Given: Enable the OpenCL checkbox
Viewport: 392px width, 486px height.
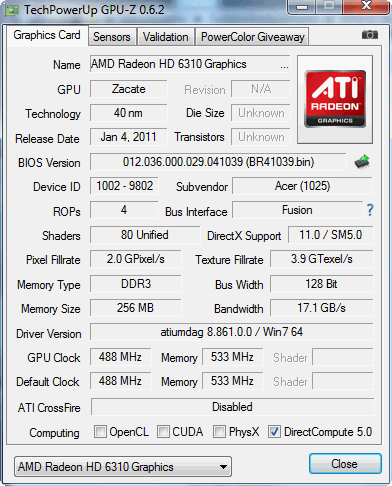Looking at the screenshot, I should coord(100,431).
